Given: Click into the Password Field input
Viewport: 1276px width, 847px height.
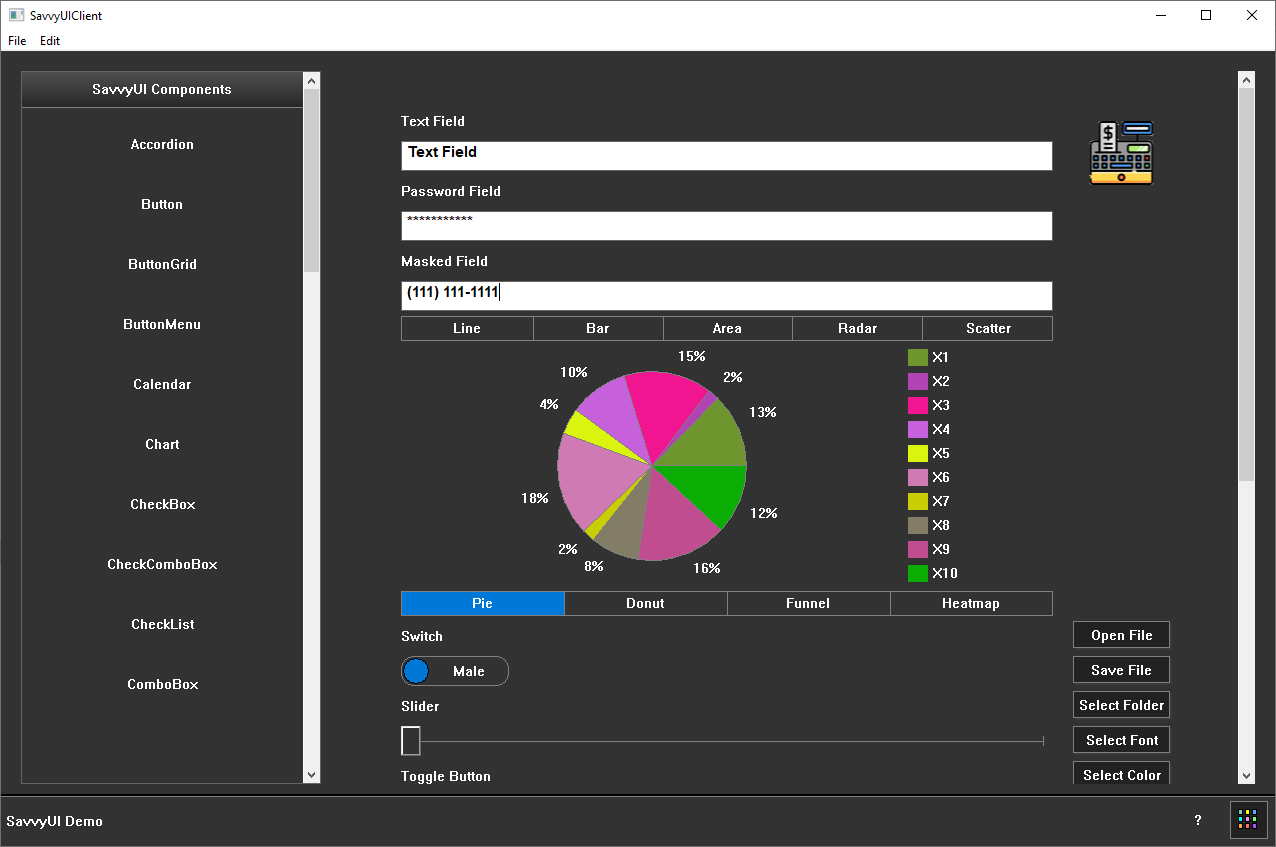Looking at the screenshot, I should (x=726, y=226).
